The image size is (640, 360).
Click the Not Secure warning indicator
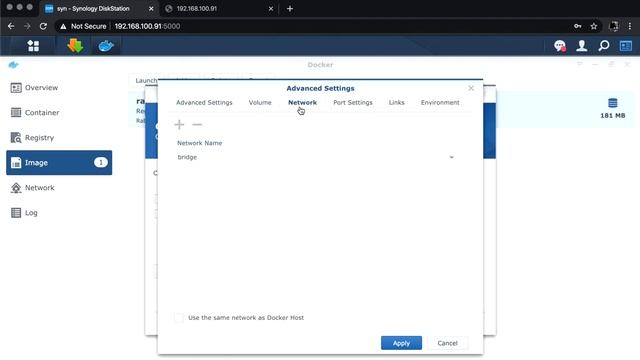[83, 26]
